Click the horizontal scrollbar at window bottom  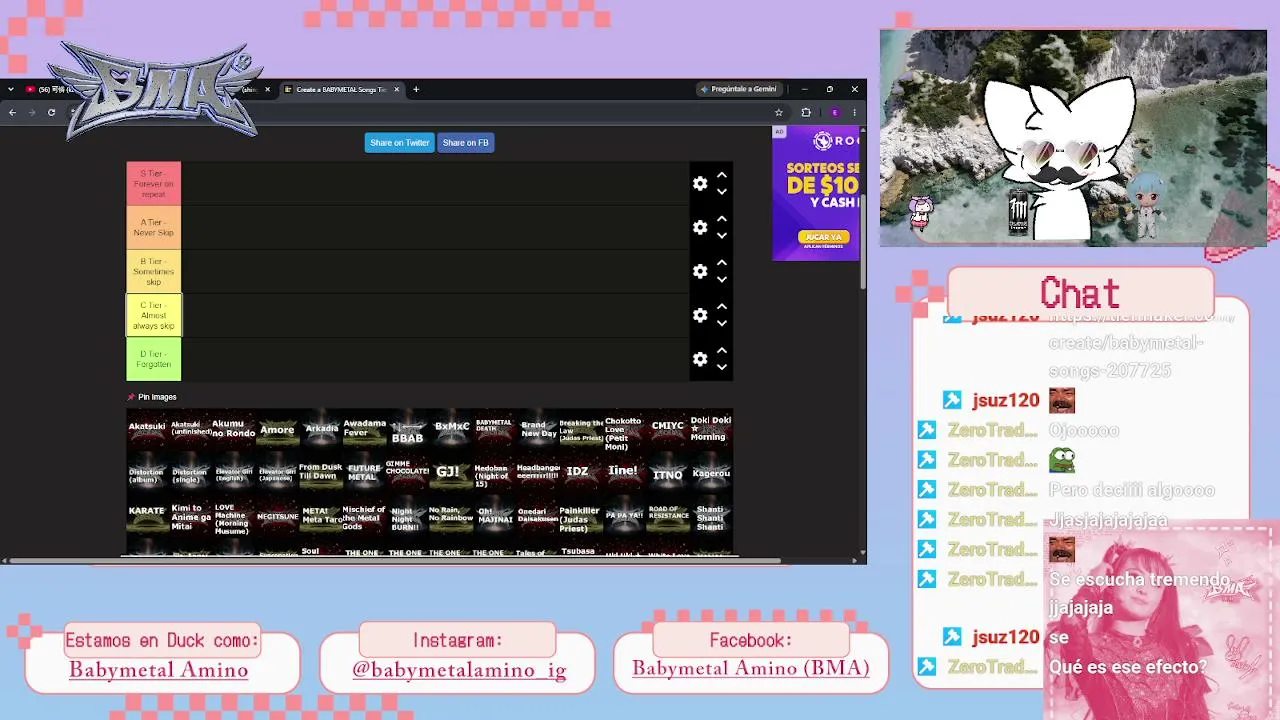(x=393, y=560)
